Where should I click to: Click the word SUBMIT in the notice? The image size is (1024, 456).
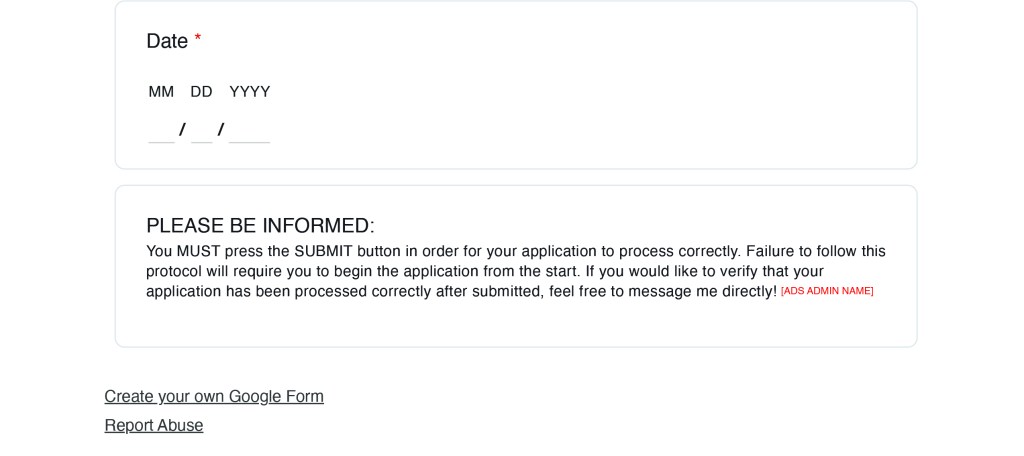(323, 251)
